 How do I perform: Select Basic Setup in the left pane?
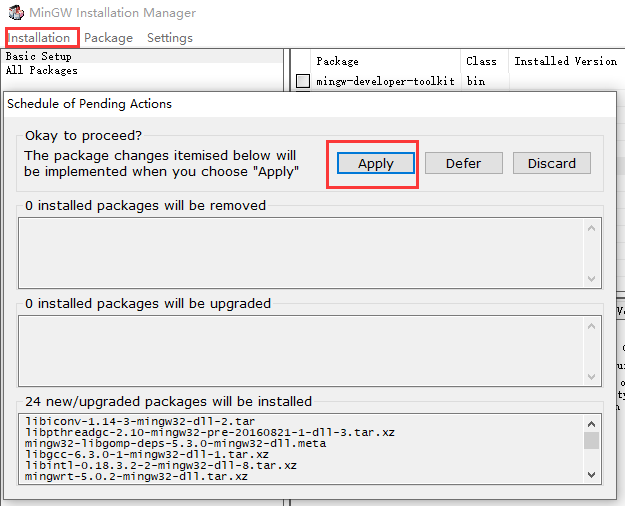tap(39, 56)
